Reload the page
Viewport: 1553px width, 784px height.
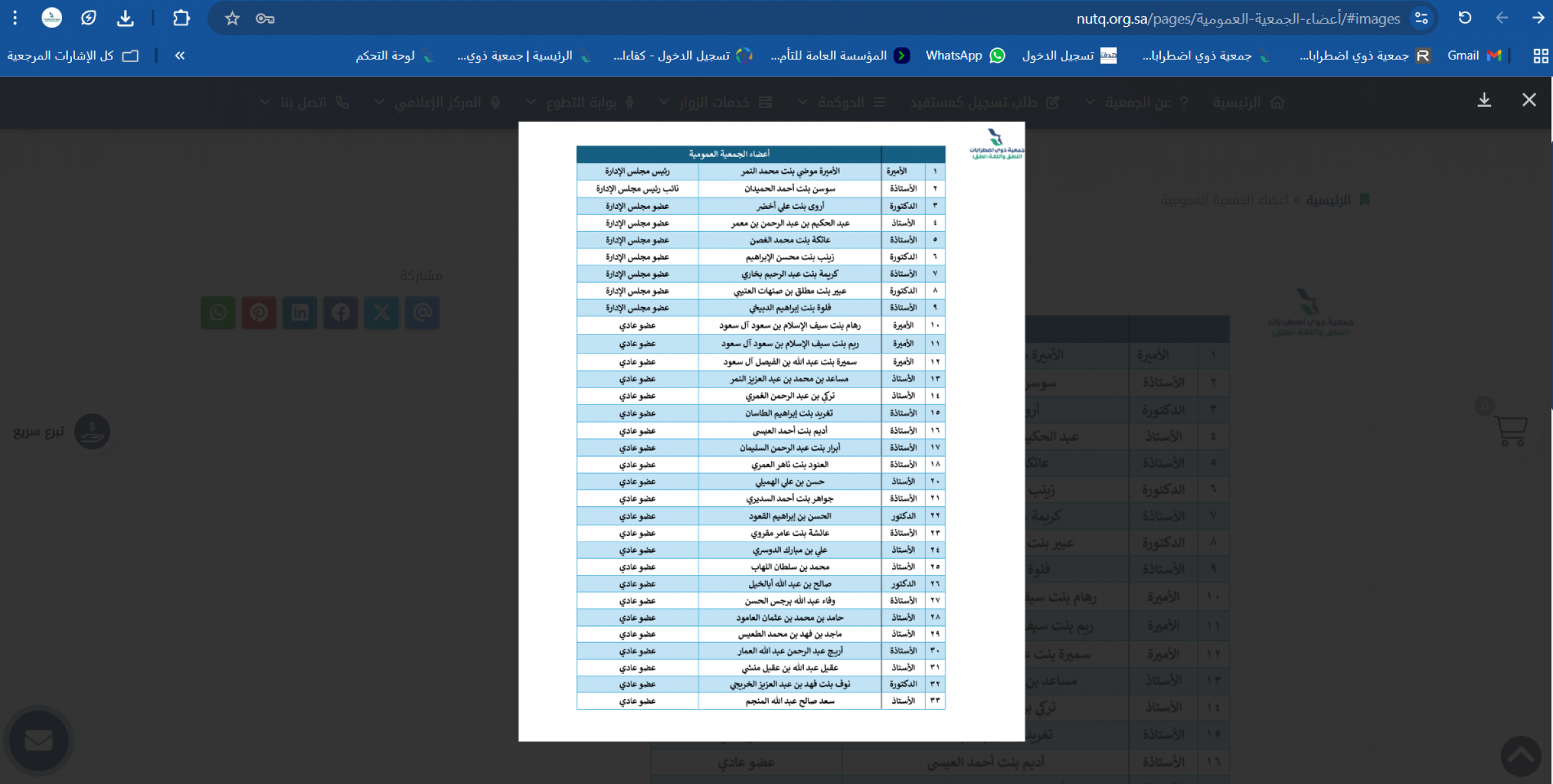(1465, 18)
